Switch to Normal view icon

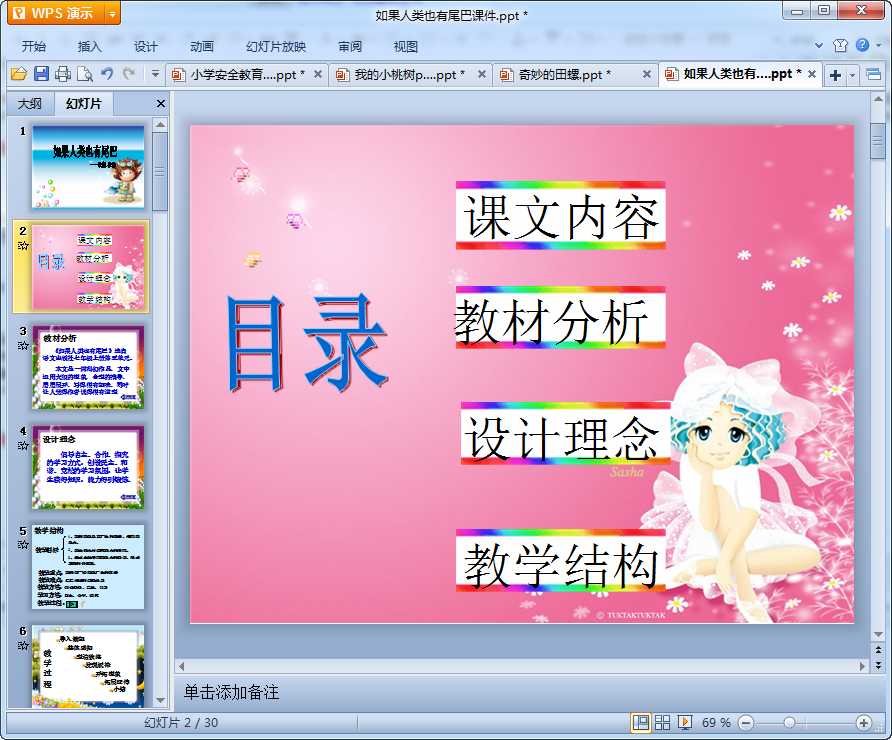tap(641, 723)
